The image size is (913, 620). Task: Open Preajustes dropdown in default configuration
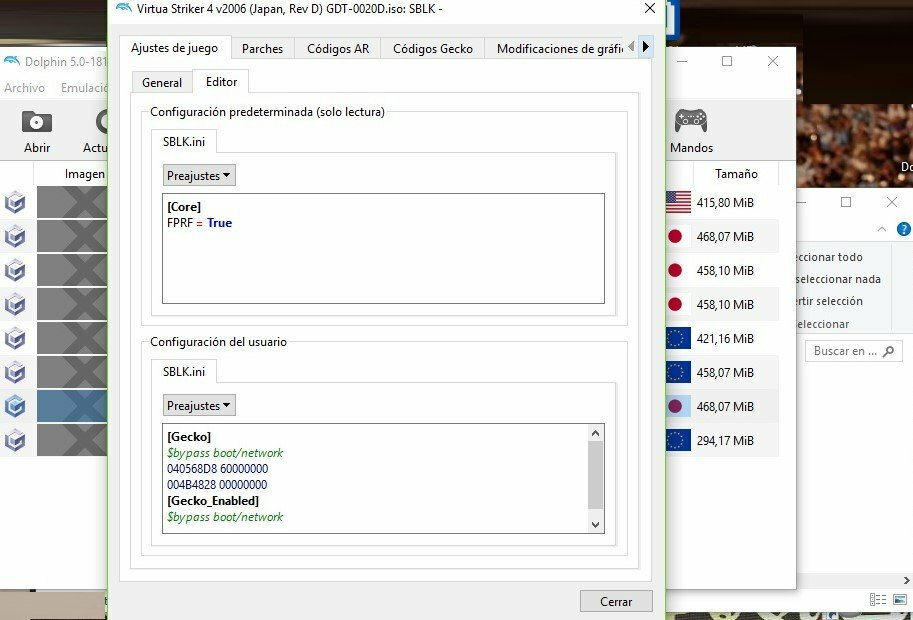click(x=199, y=175)
